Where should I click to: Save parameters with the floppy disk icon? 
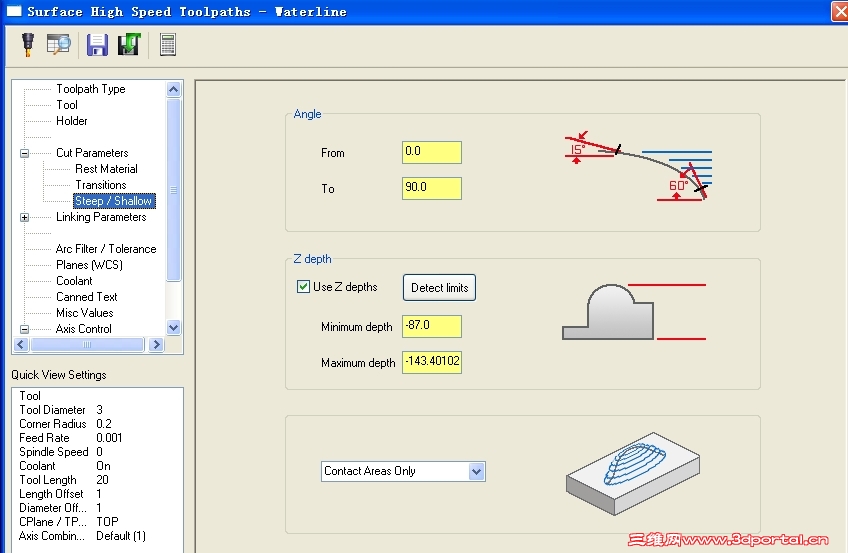click(x=97, y=45)
